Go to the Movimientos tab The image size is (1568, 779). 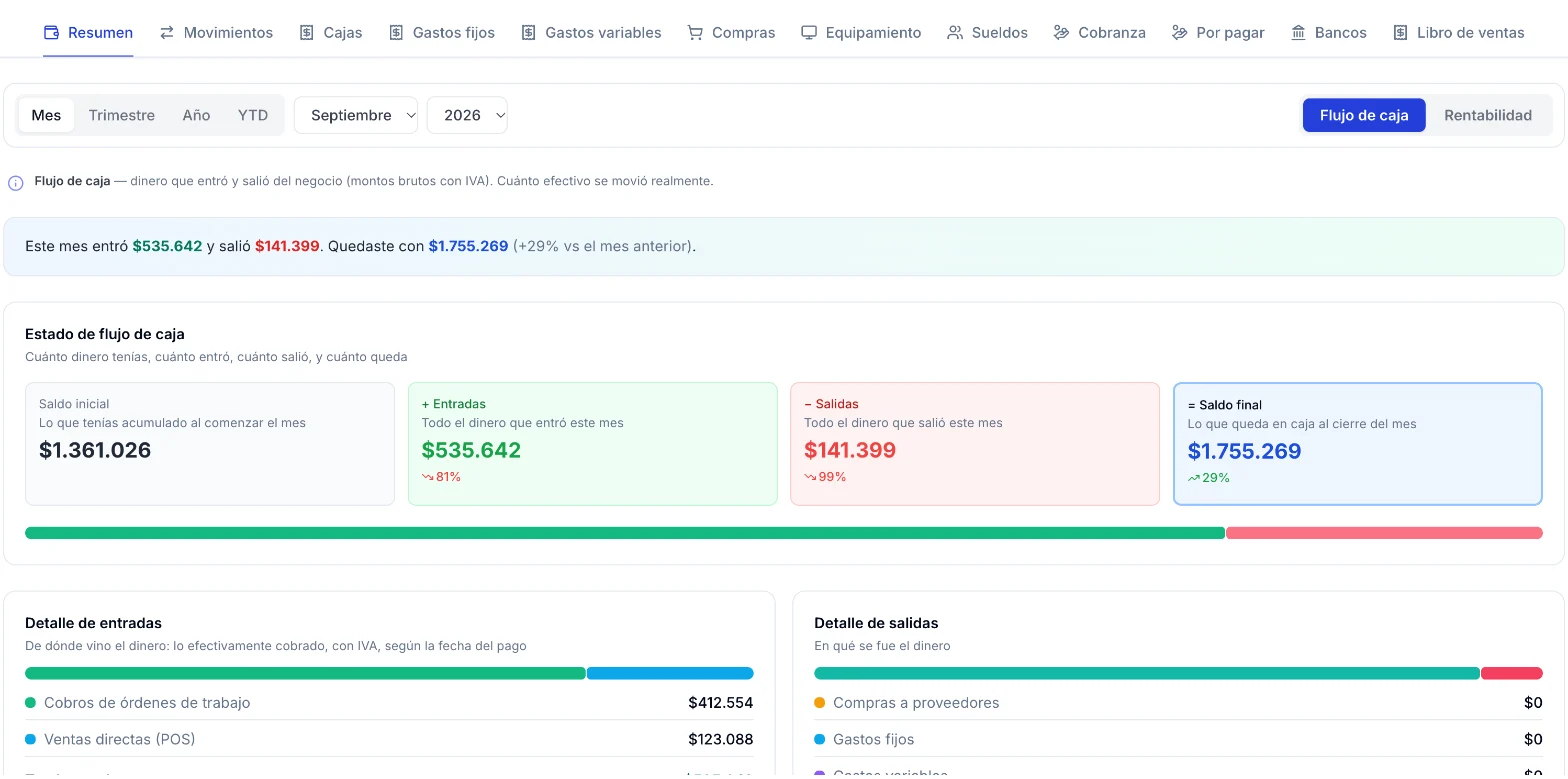pos(216,32)
